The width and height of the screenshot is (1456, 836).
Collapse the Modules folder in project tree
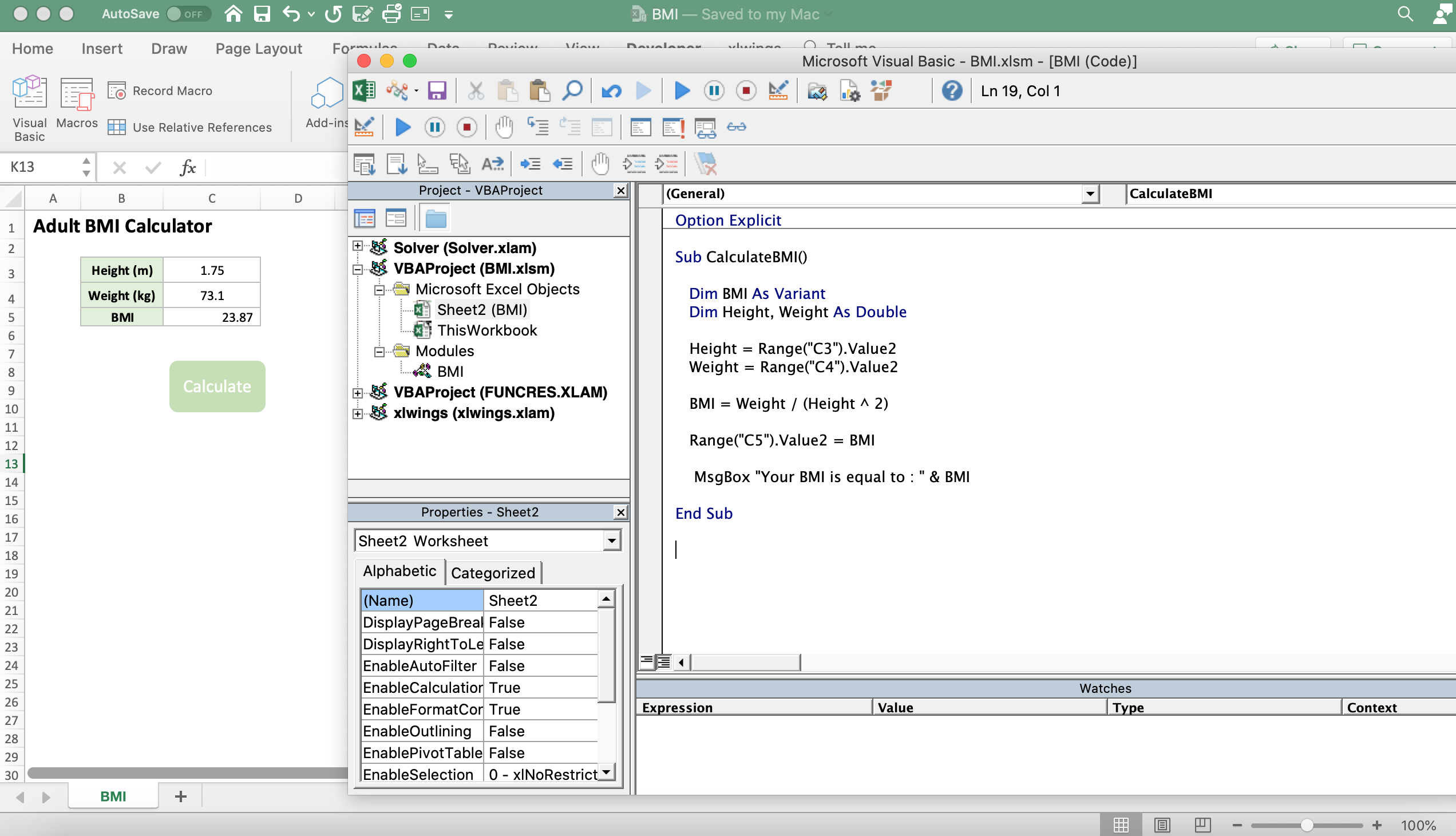379,352
